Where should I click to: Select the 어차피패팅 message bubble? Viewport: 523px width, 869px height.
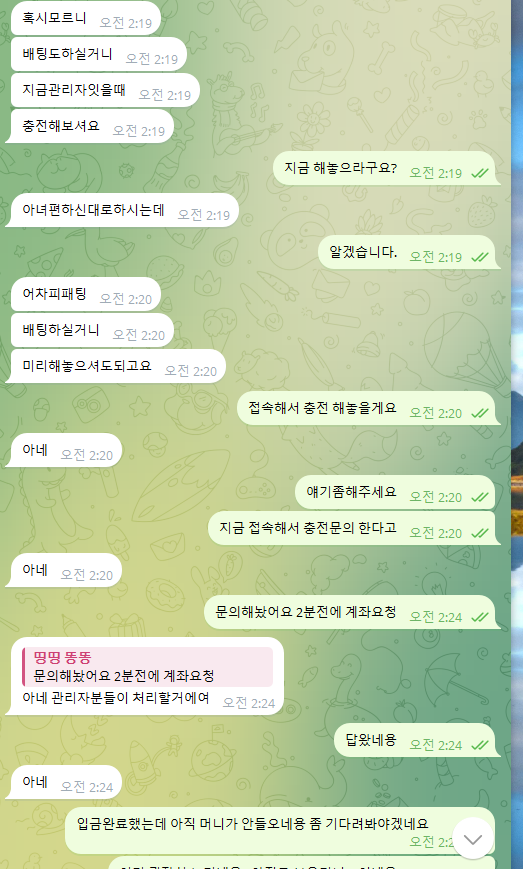(x=86, y=294)
